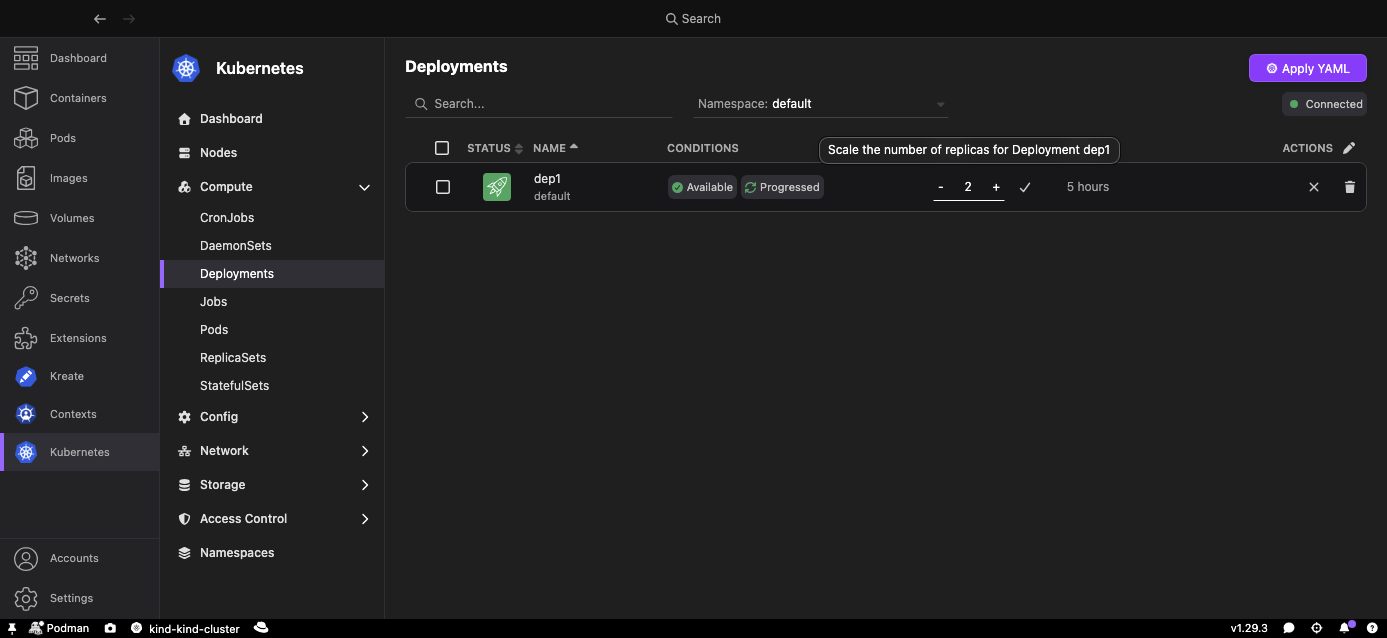Click kind-kind-cluster context in status bar
Screen dimensions: 1387x638
pyautogui.click(x=186, y=628)
